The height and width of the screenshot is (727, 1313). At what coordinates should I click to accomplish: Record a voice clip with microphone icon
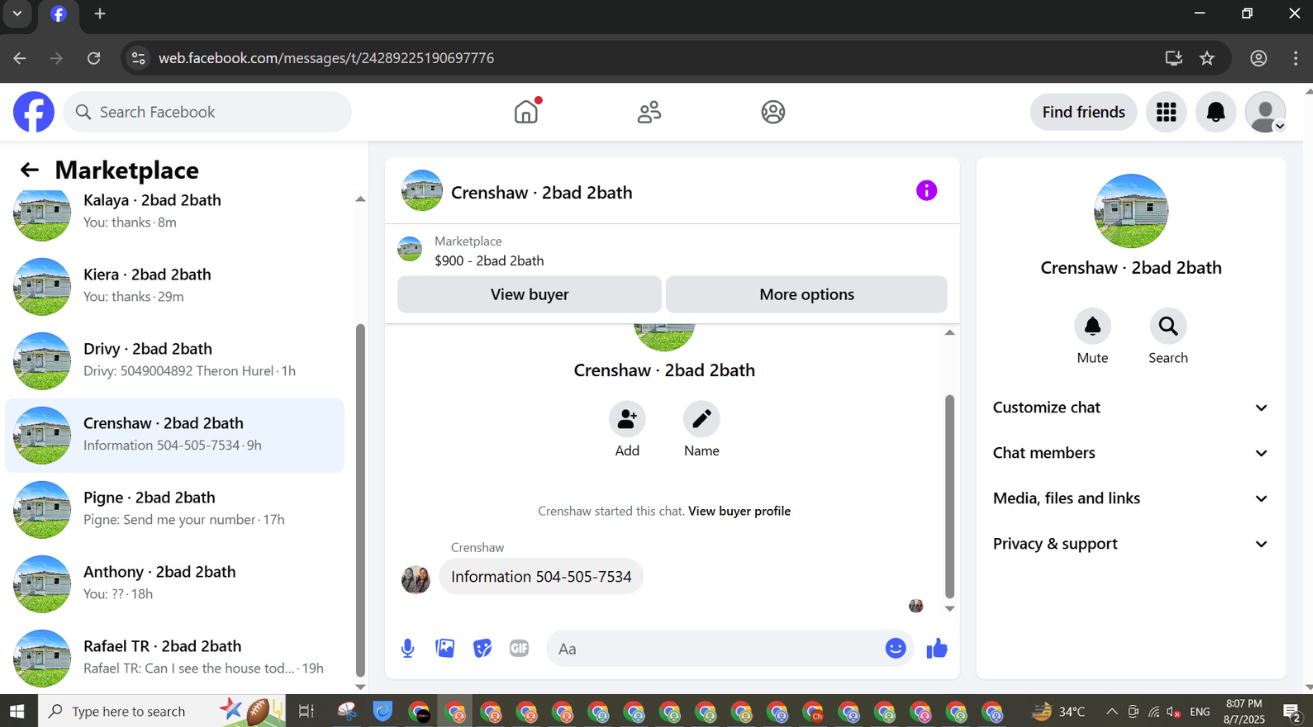tap(408, 648)
